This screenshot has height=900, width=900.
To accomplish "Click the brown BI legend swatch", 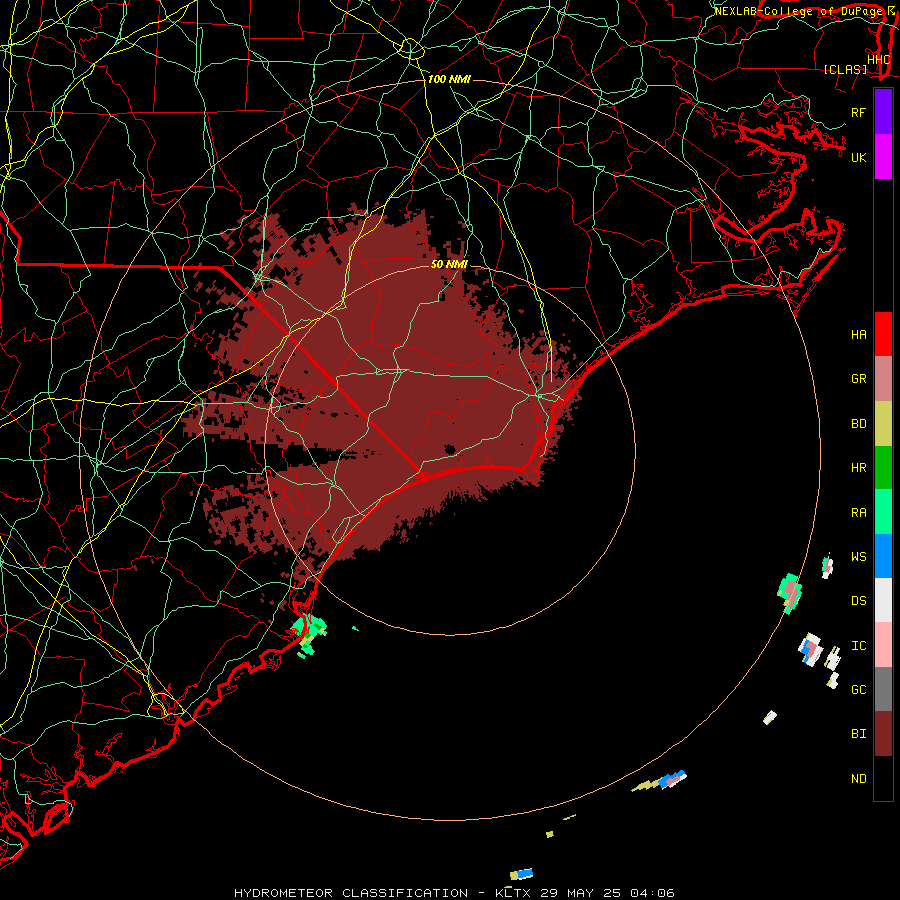I will 883,734.
